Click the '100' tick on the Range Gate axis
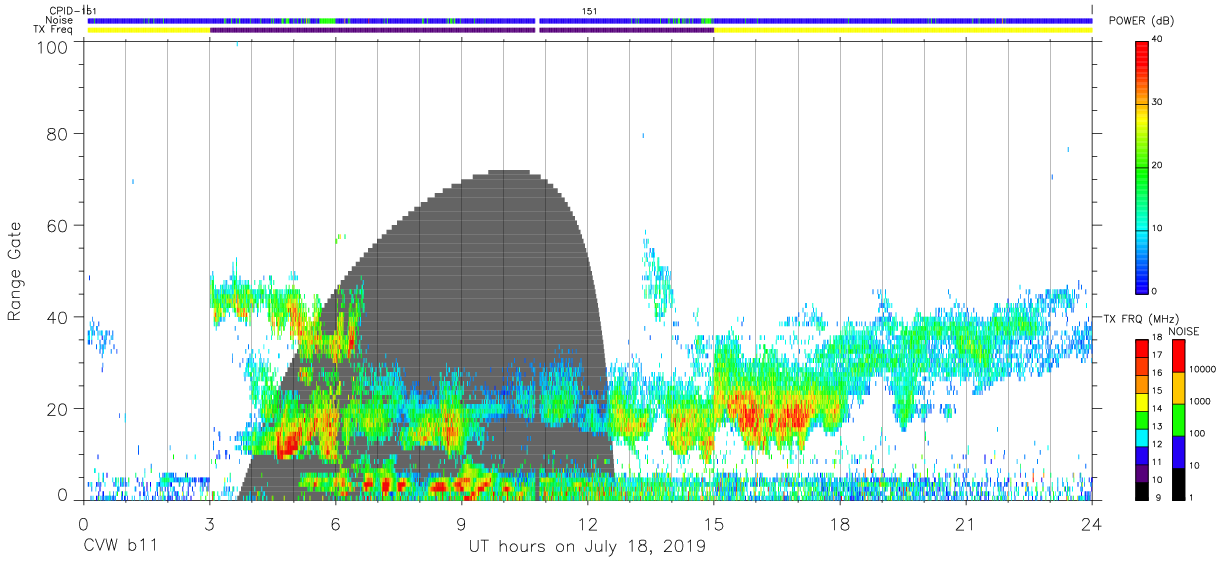 [53, 46]
